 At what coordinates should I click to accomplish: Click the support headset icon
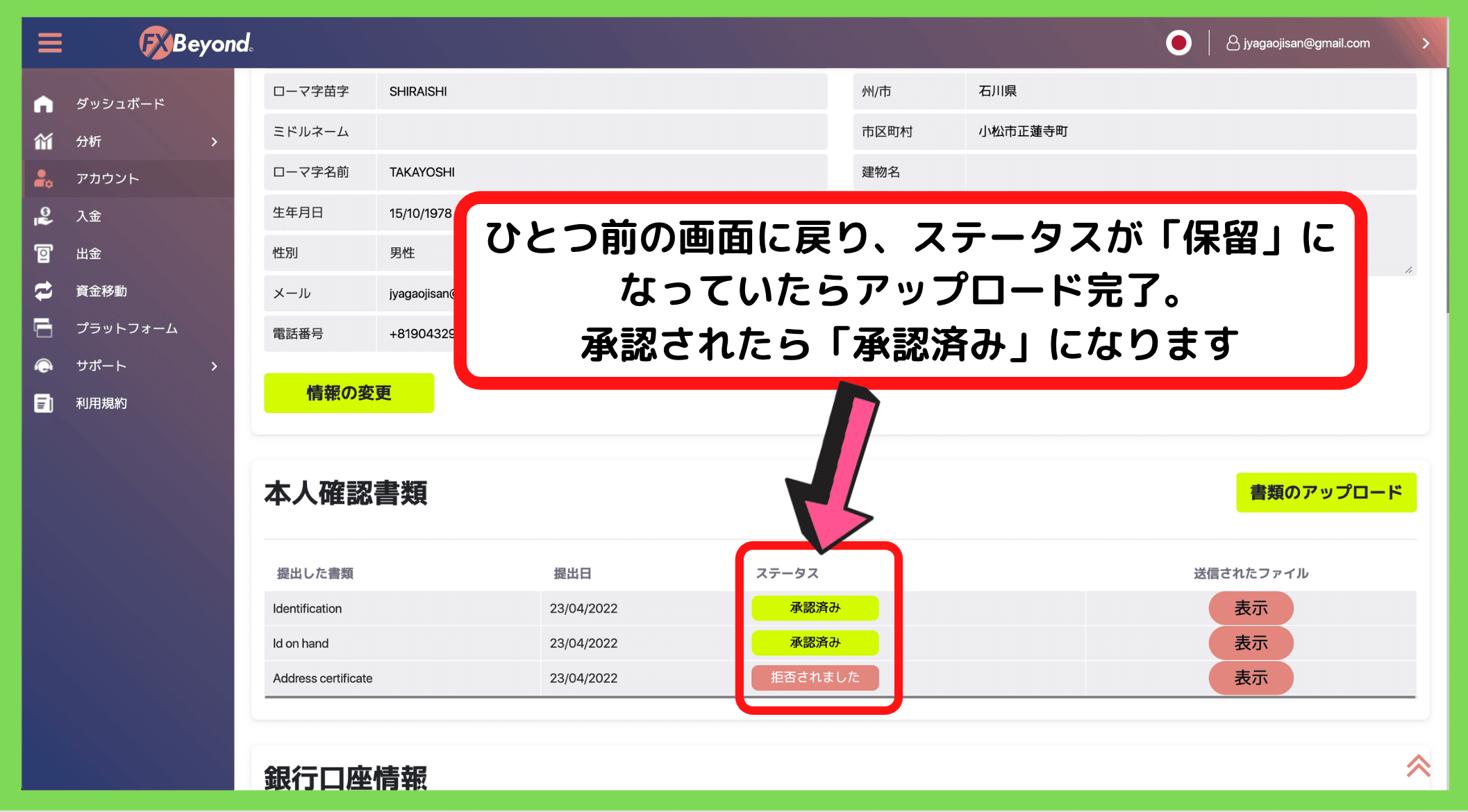click(x=44, y=366)
